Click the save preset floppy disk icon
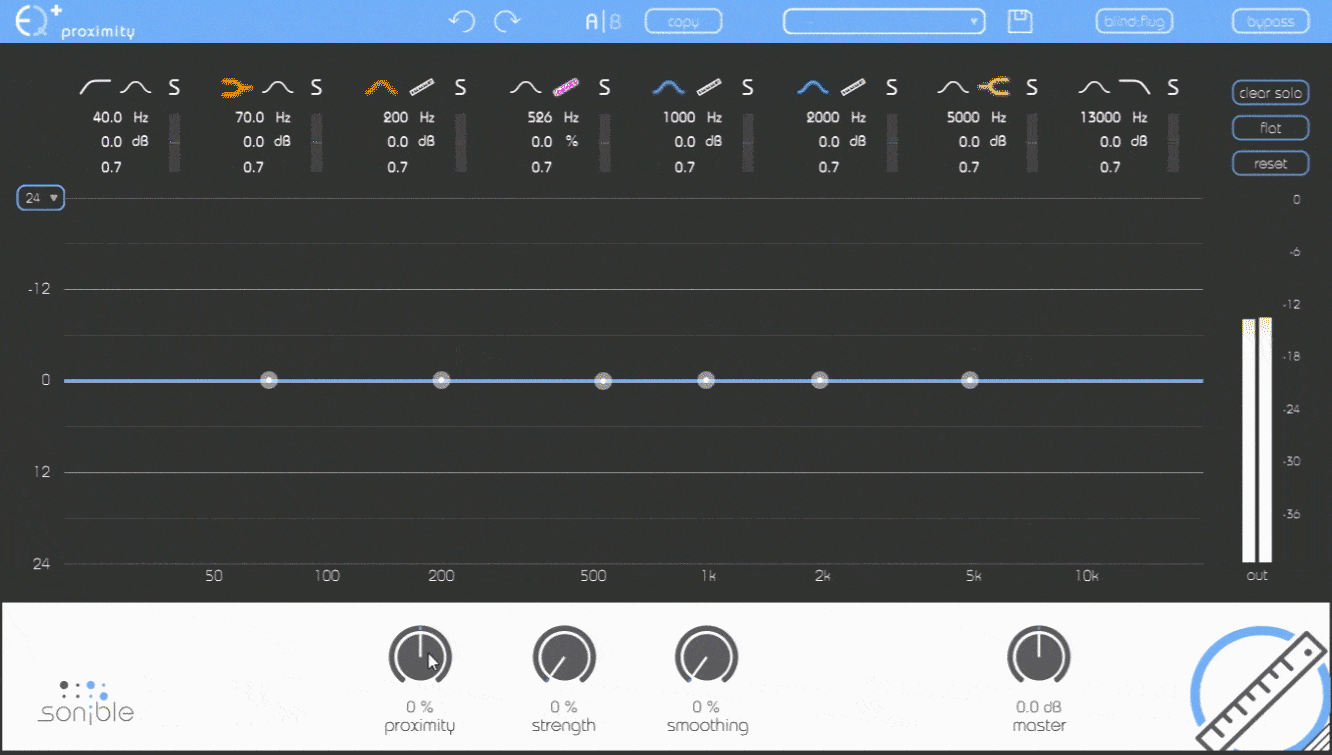 pyautogui.click(x=1019, y=21)
